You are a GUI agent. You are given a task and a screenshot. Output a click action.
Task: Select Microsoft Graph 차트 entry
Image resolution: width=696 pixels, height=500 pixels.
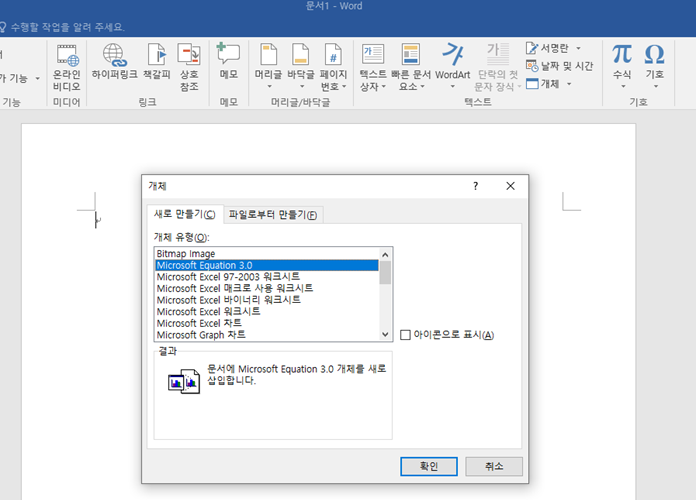[x=267, y=334]
